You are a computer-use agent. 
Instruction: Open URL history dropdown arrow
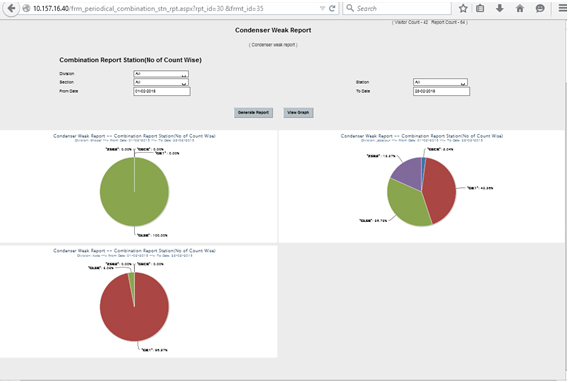coord(322,8)
